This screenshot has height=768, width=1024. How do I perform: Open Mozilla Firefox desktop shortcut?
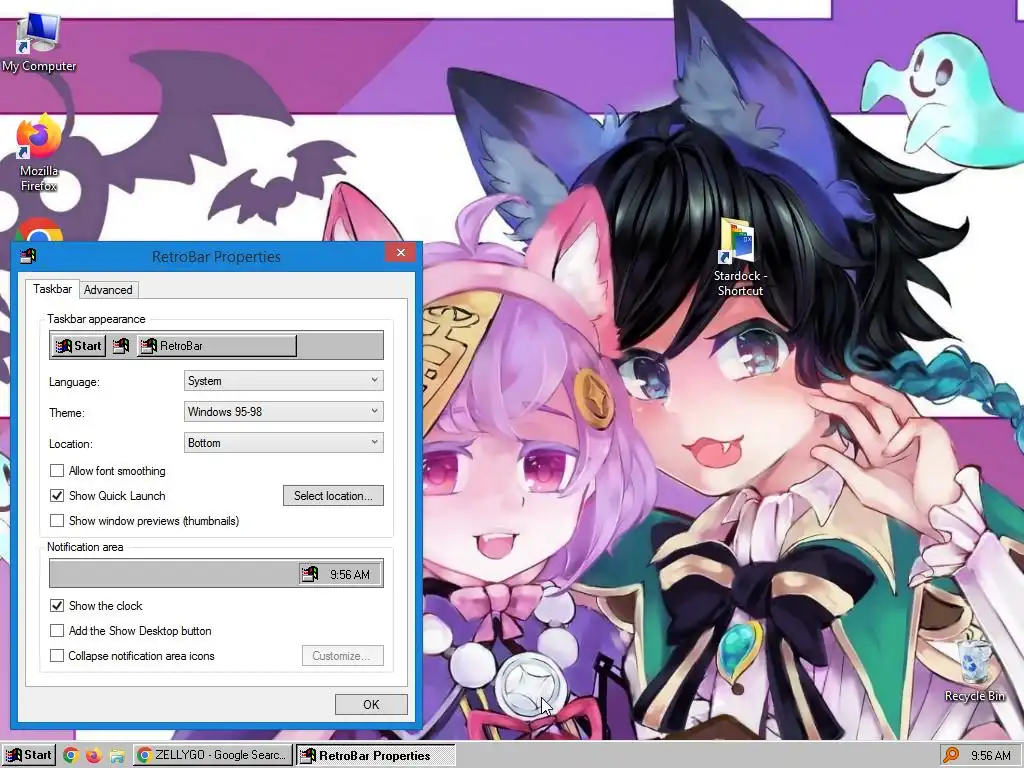pos(39,153)
